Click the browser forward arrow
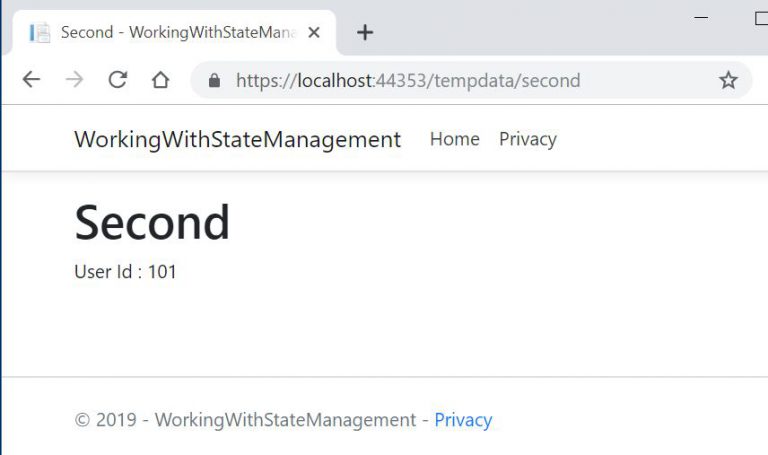Image resolution: width=768 pixels, height=455 pixels. point(74,80)
